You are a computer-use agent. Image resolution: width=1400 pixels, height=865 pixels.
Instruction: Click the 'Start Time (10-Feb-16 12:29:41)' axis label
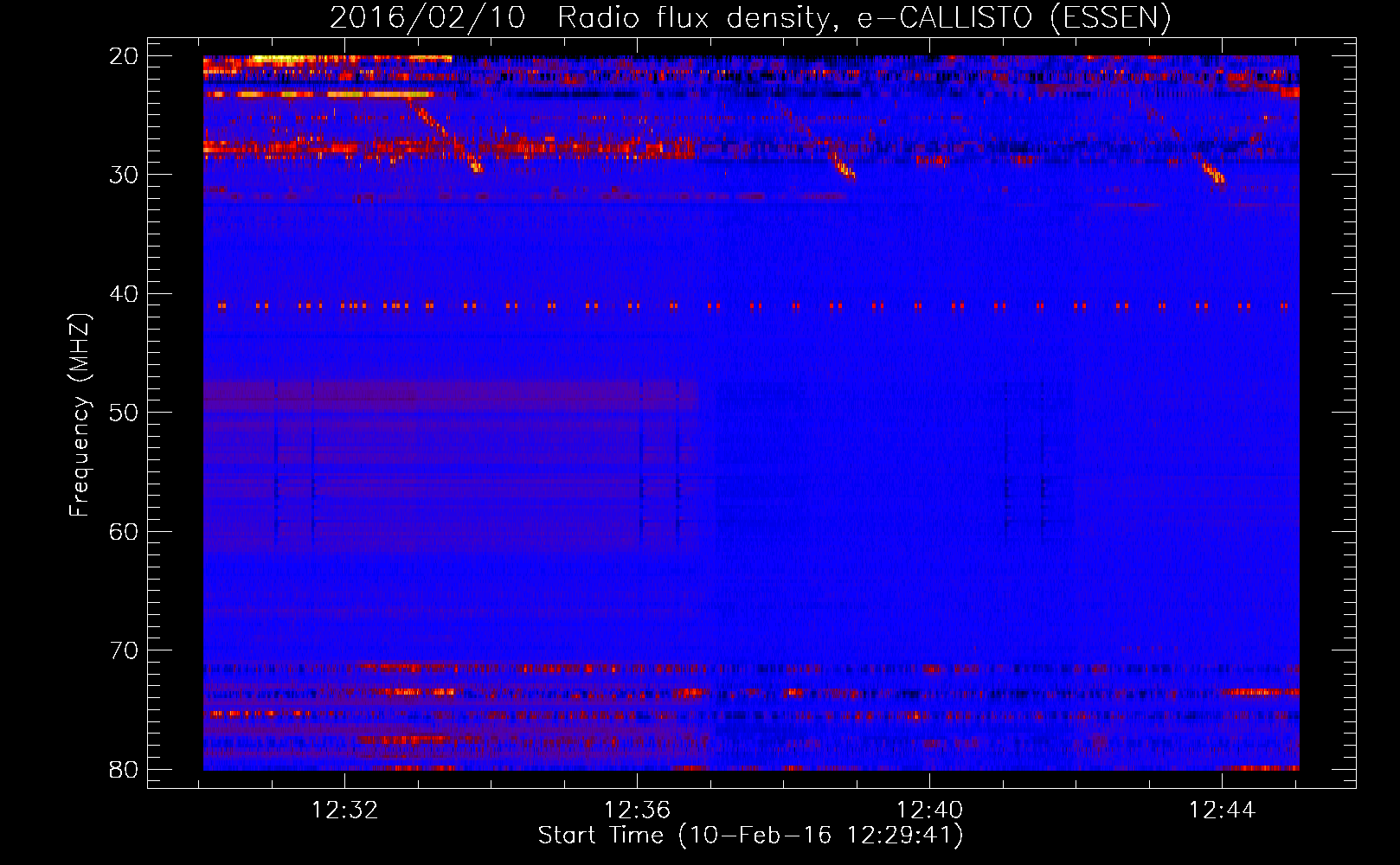click(750, 836)
